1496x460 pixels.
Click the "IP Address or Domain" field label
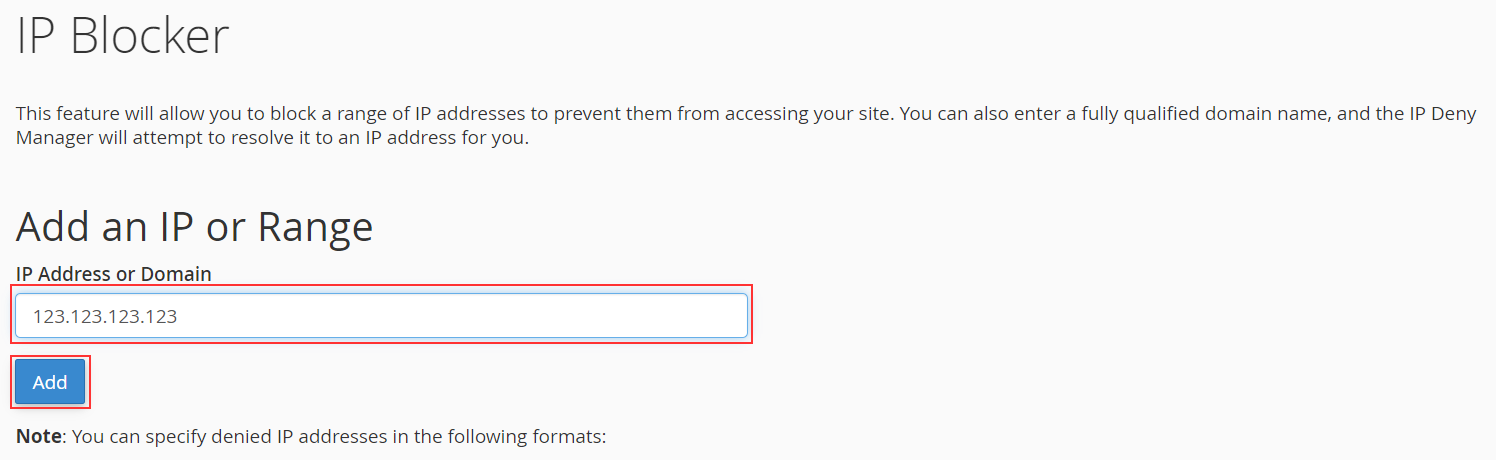click(114, 273)
